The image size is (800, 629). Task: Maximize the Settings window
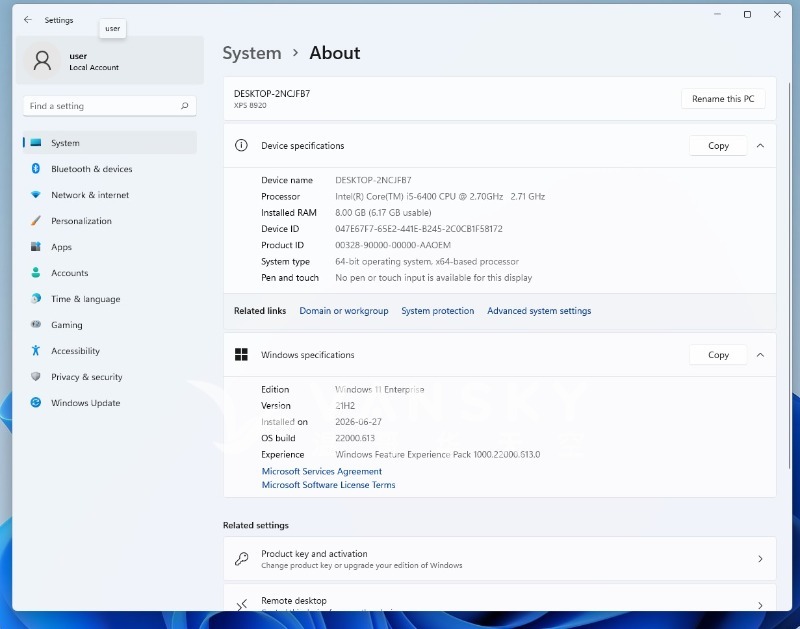click(747, 14)
